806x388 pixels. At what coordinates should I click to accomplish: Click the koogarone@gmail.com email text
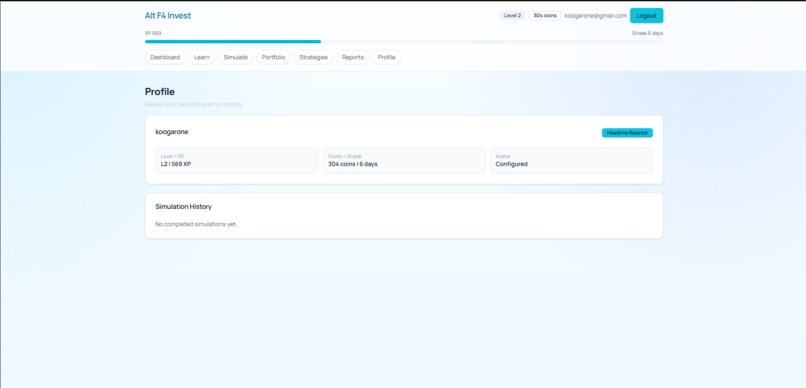(x=596, y=15)
